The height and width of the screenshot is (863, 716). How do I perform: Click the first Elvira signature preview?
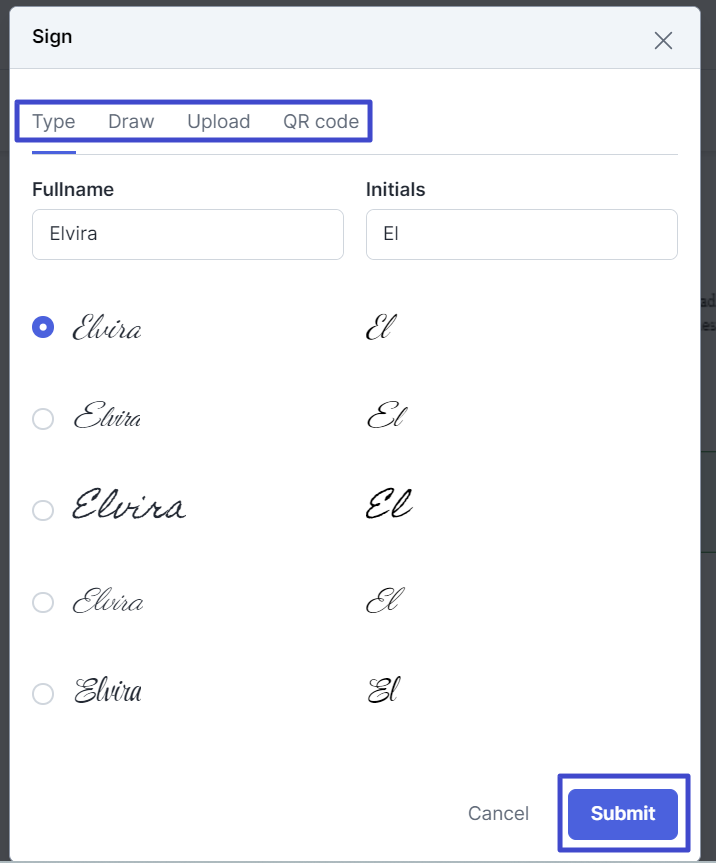pos(107,327)
